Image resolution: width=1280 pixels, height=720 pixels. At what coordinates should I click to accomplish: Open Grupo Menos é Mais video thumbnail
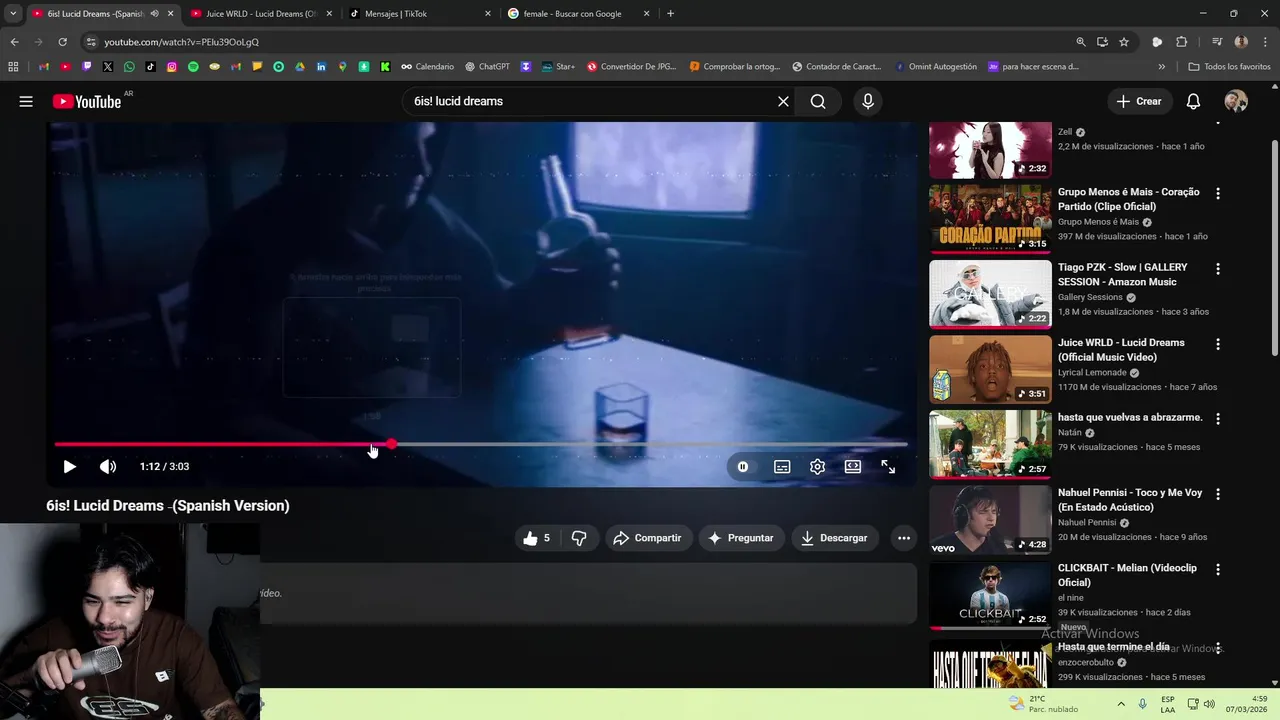coord(990,218)
